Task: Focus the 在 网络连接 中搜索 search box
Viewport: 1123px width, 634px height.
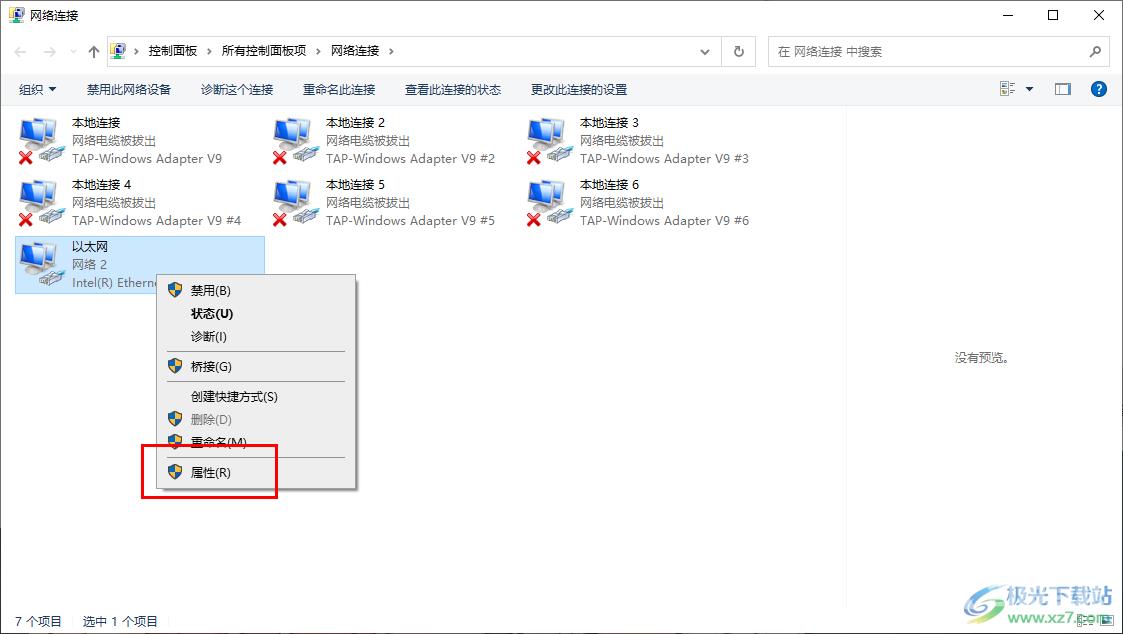Action: [938, 52]
